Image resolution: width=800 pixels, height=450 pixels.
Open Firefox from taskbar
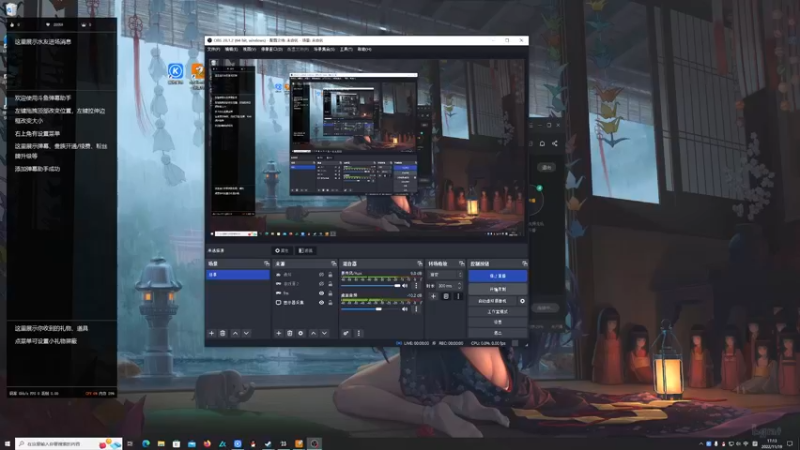(207, 444)
